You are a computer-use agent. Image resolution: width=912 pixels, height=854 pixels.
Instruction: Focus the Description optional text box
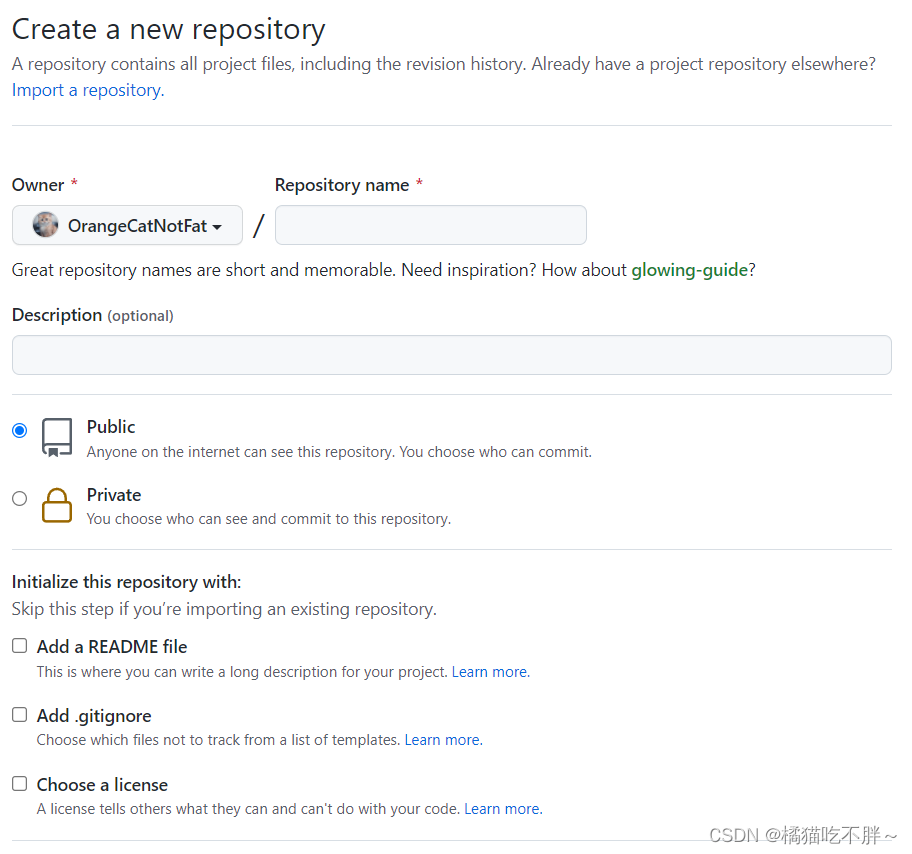point(451,355)
